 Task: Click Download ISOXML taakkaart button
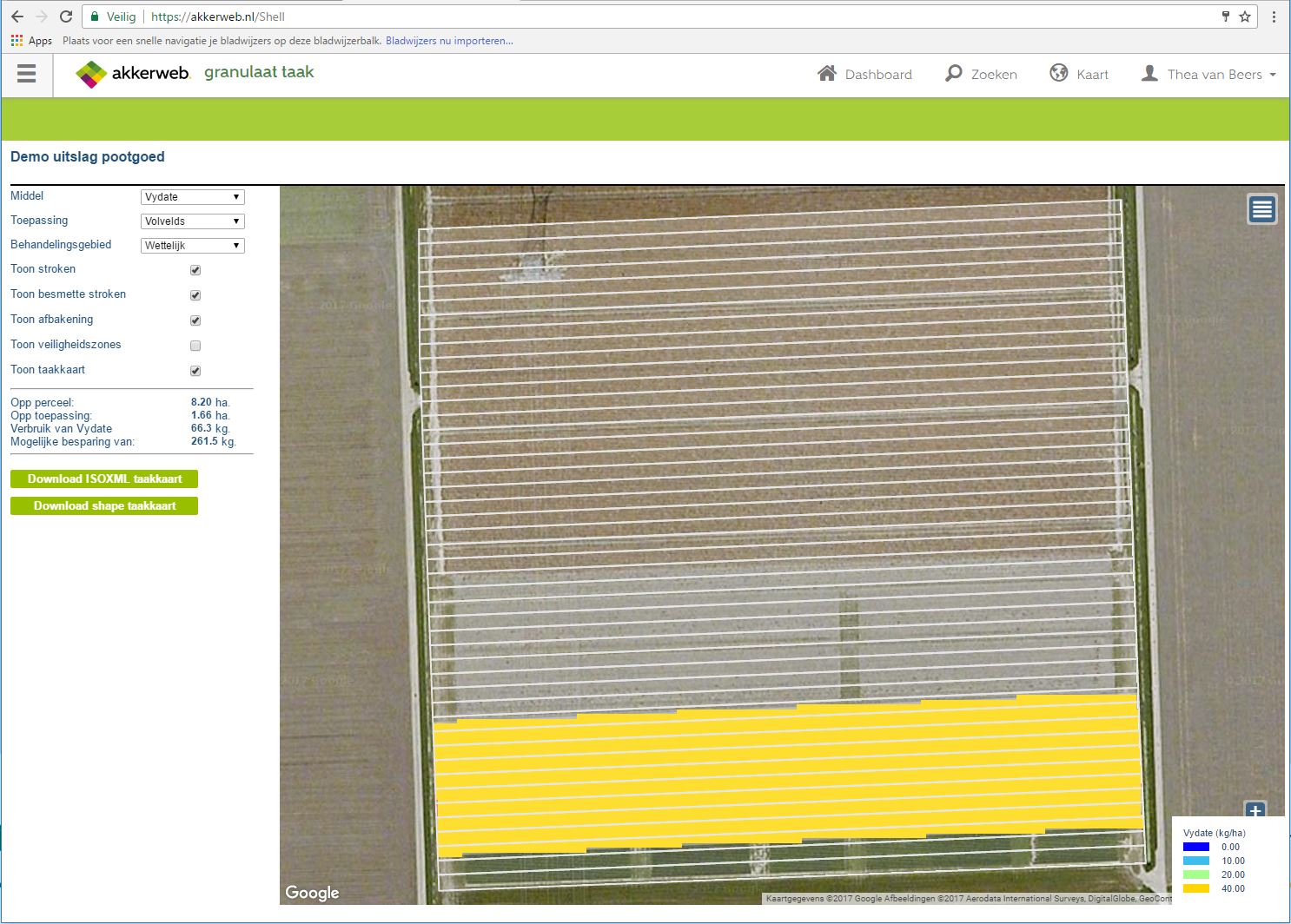[104, 478]
